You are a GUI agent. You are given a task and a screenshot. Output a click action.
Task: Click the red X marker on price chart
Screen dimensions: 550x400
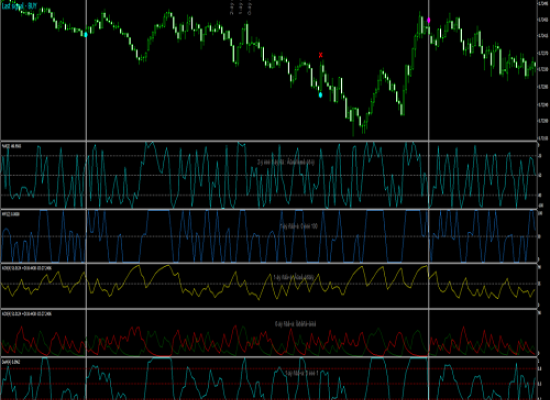[321, 55]
